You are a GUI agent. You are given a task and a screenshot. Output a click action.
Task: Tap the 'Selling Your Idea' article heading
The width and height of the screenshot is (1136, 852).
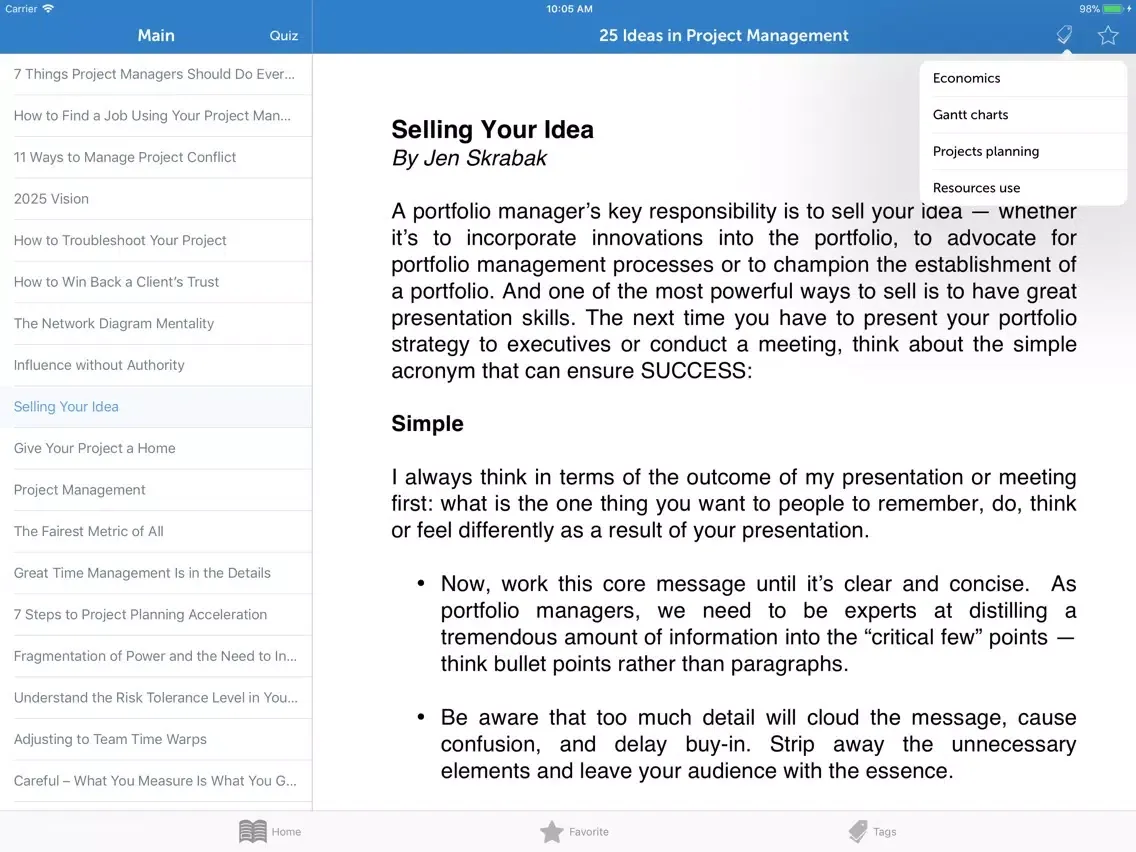tap(493, 130)
